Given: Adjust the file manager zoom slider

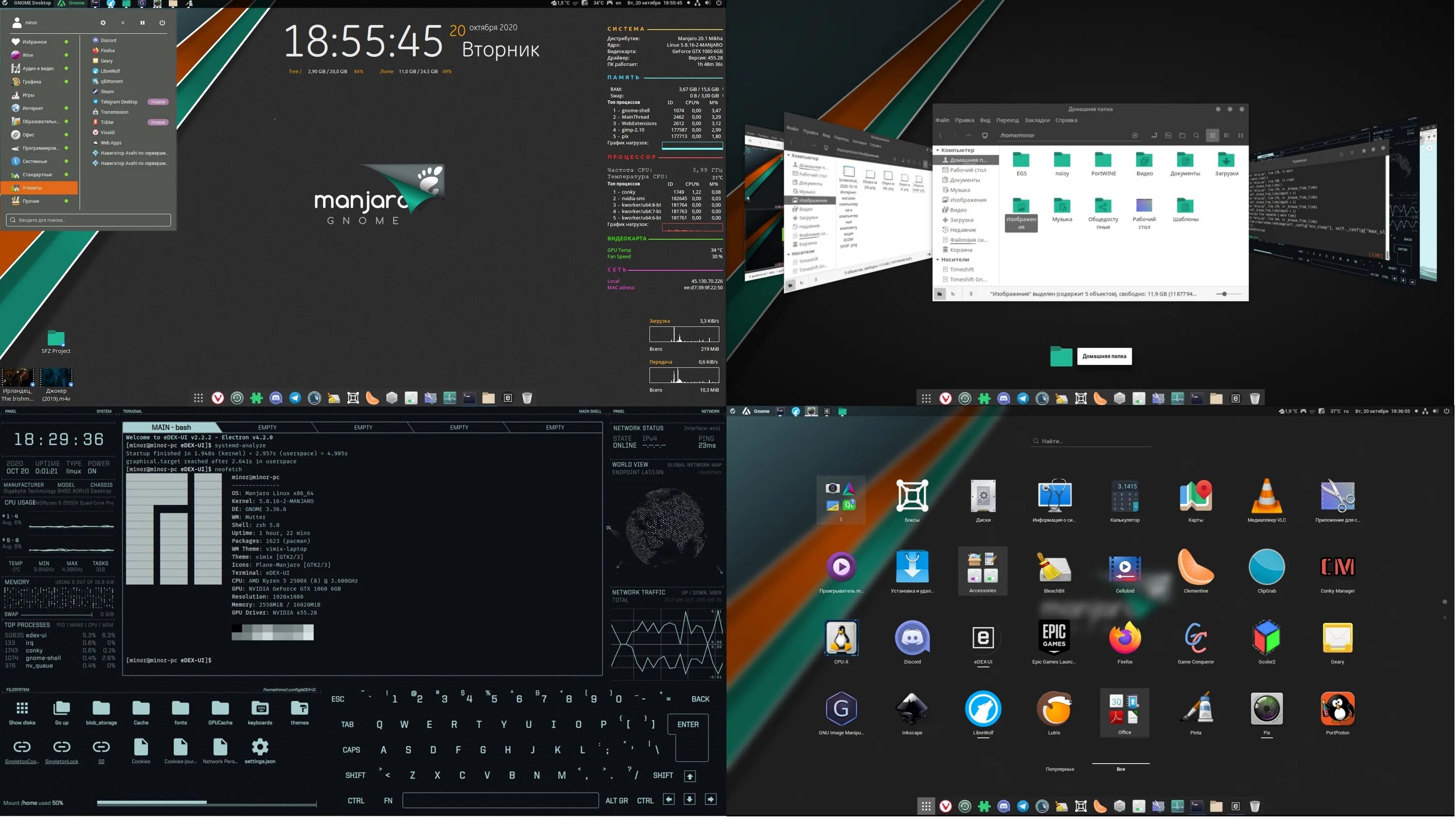Looking at the screenshot, I should pos(1224,295).
